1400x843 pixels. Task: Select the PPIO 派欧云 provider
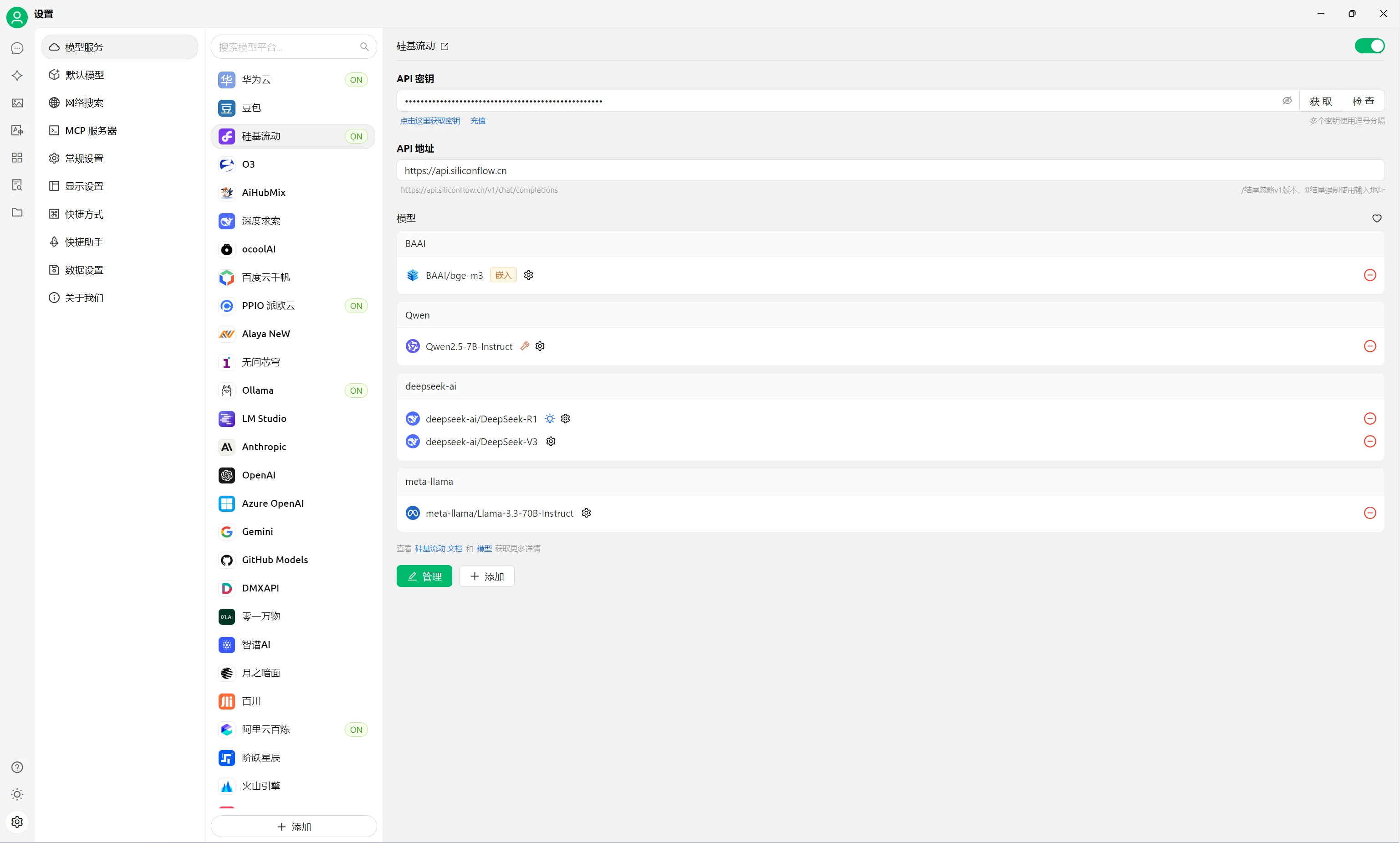pyautogui.click(x=293, y=306)
